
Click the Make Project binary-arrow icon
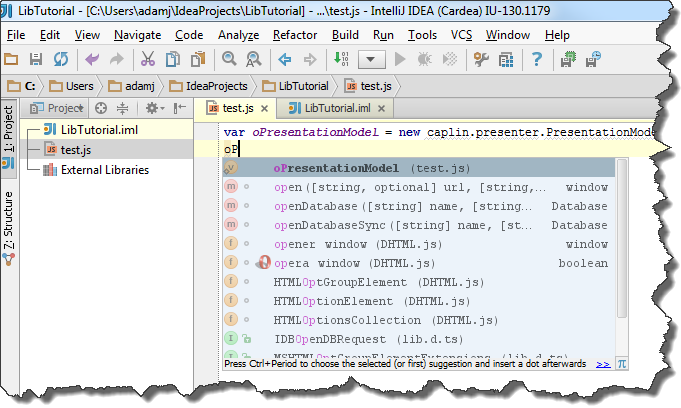pos(341,59)
